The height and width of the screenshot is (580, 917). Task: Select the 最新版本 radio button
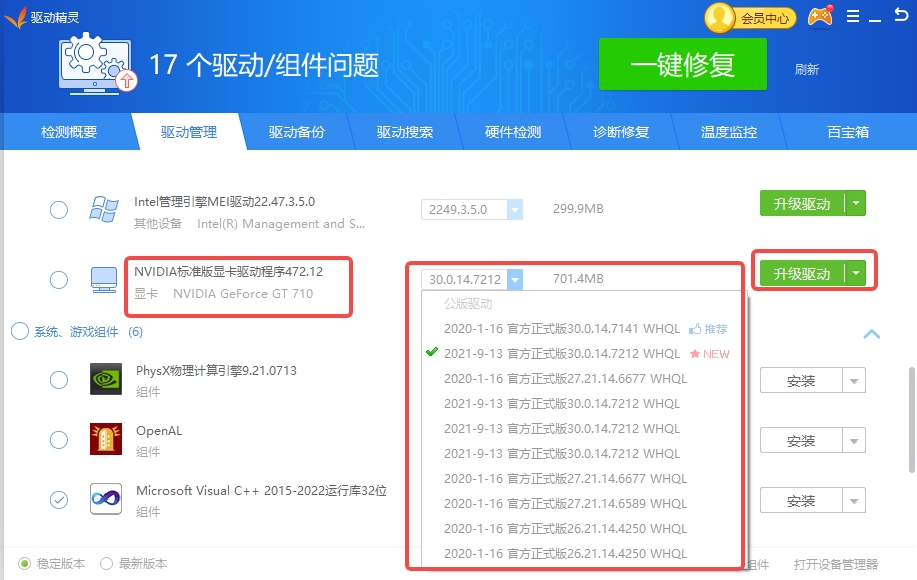point(106,564)
